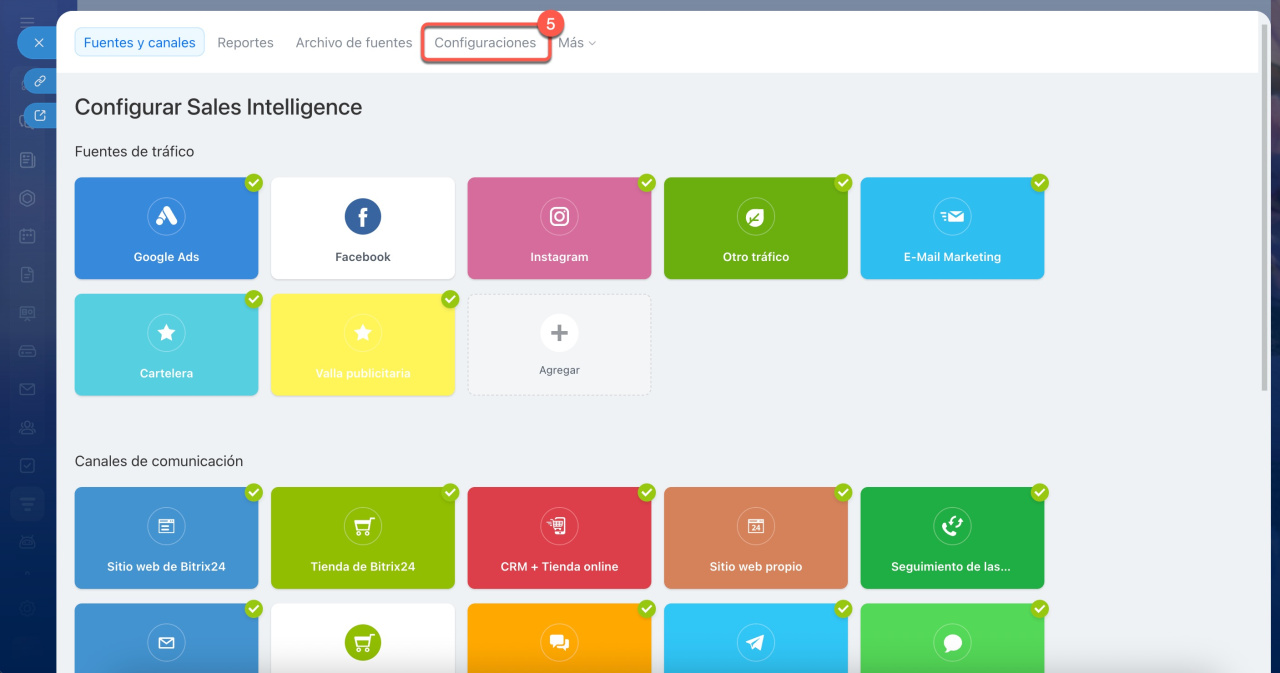Open the main hamburger menu
The height and width of the screenshot is (673, 1280).
click(27, 21)
